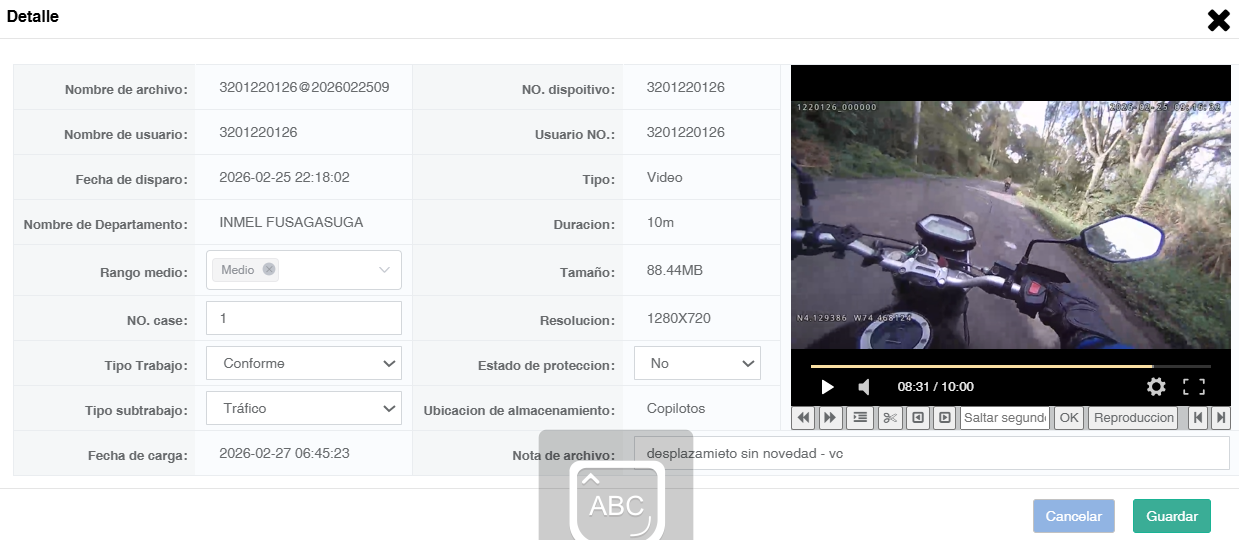Viewport: 1239px width, 540px height.
Task: Open the Estado de proteccion dropdown
Action: [x=697, y=363]
